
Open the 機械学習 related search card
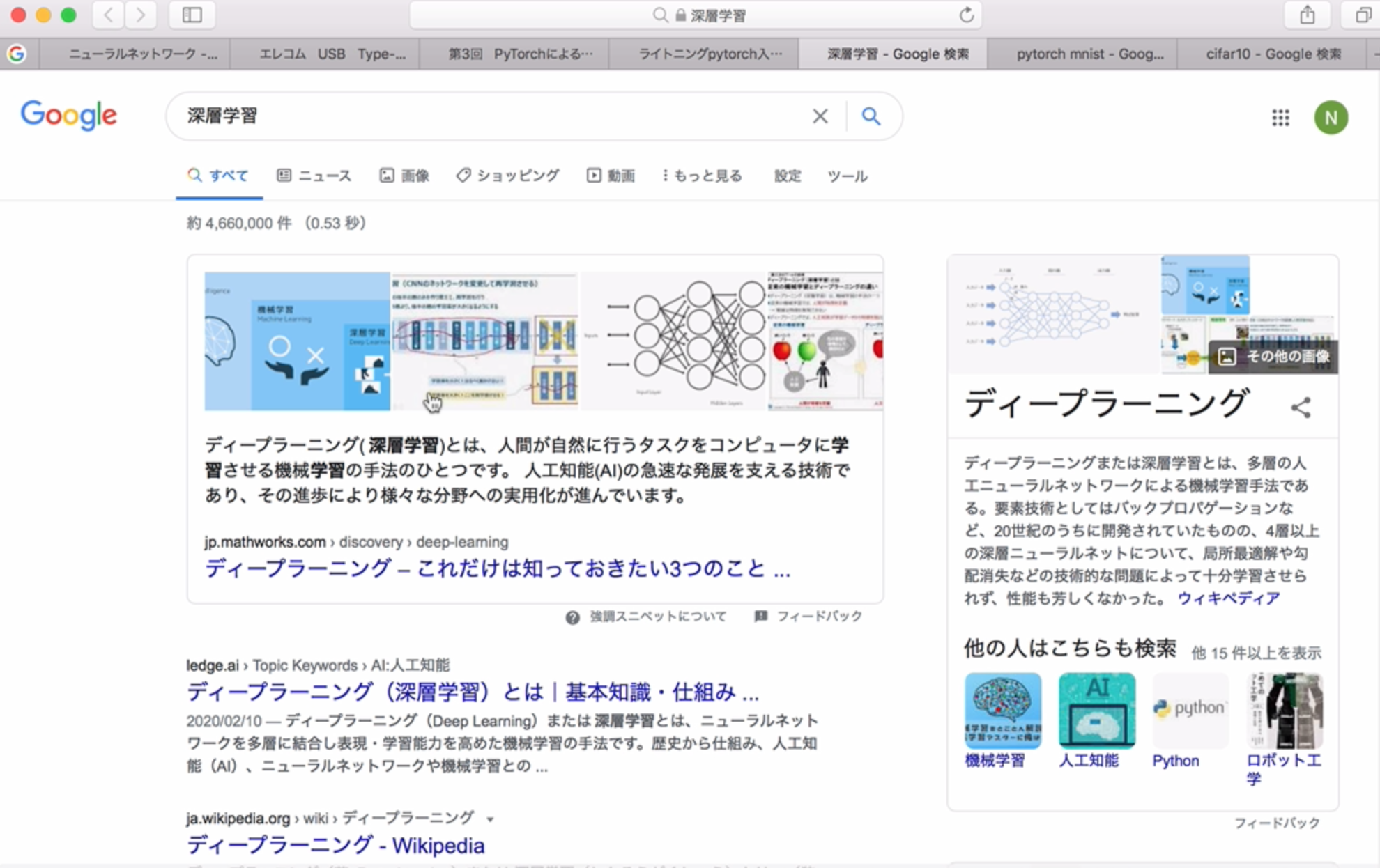tap(1002, 721)
